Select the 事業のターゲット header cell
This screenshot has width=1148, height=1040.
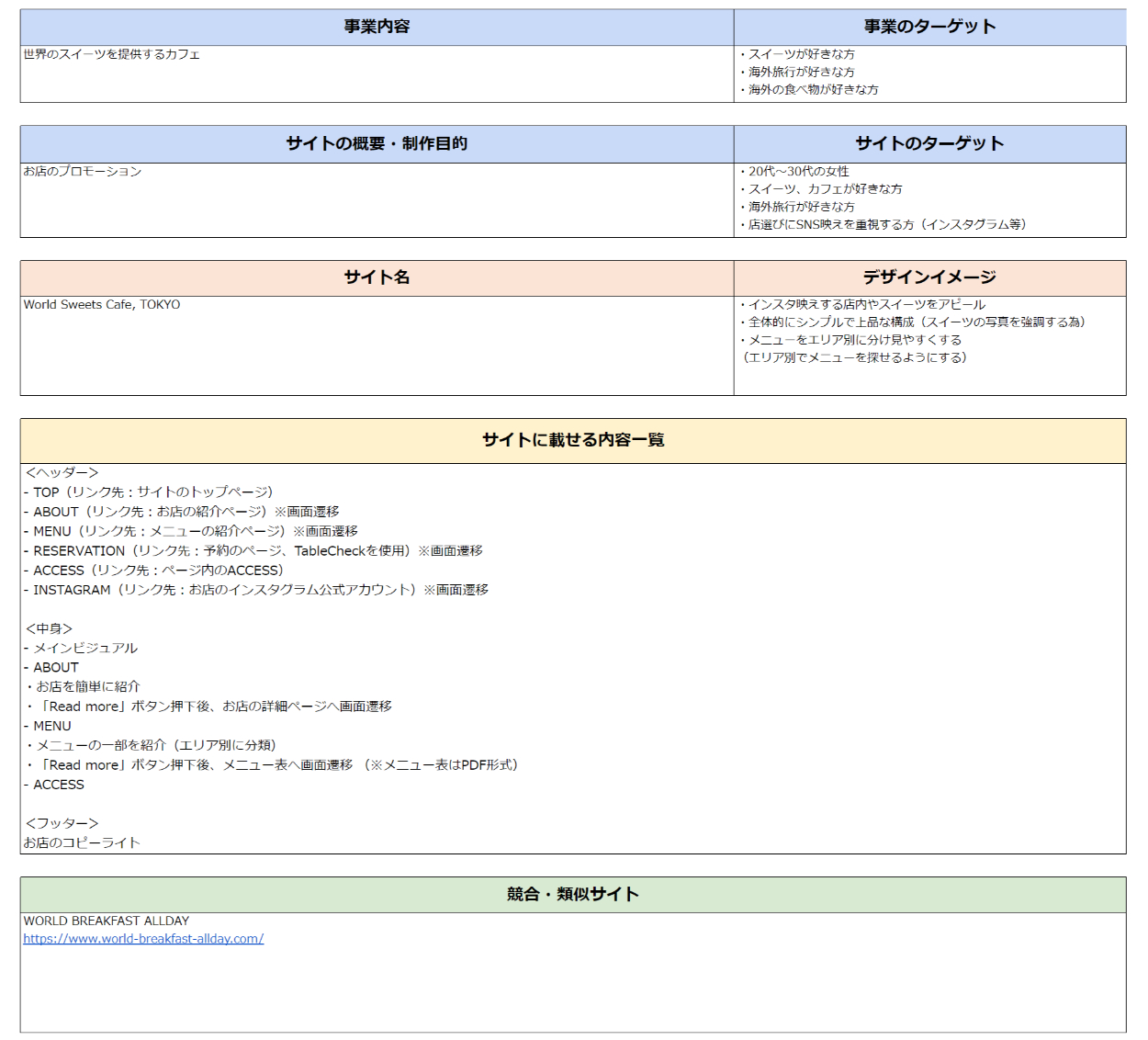point(929,28)
